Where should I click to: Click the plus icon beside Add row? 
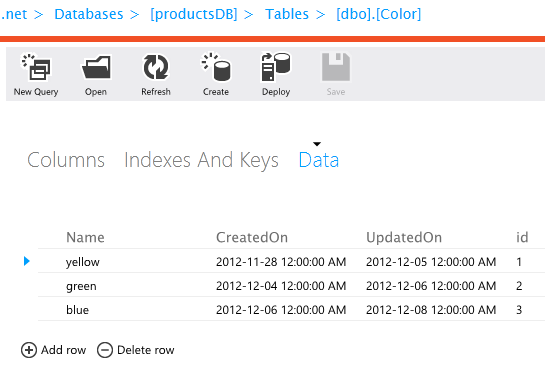29,350
